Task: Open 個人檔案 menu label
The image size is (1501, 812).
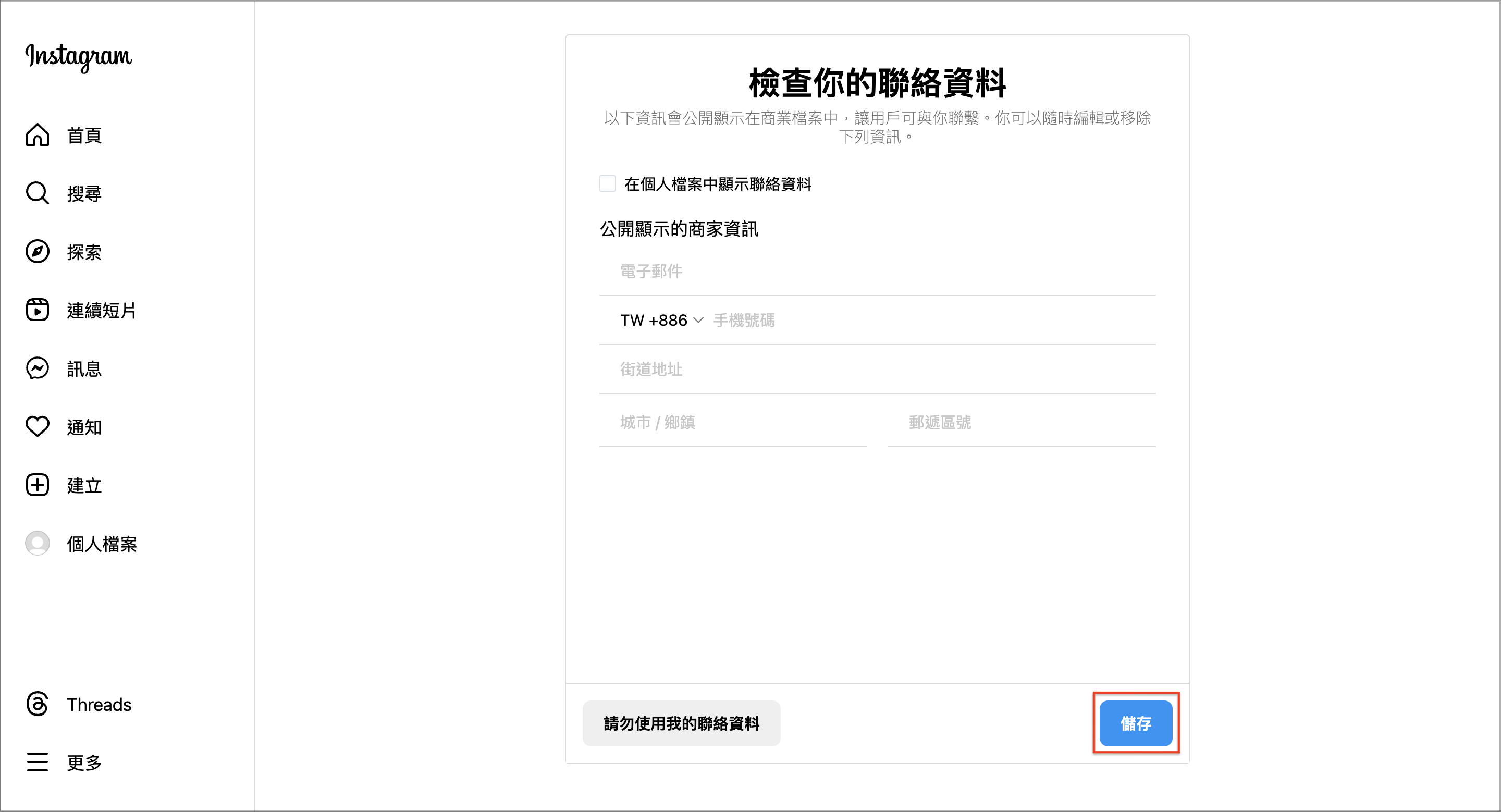Action: 102,544
